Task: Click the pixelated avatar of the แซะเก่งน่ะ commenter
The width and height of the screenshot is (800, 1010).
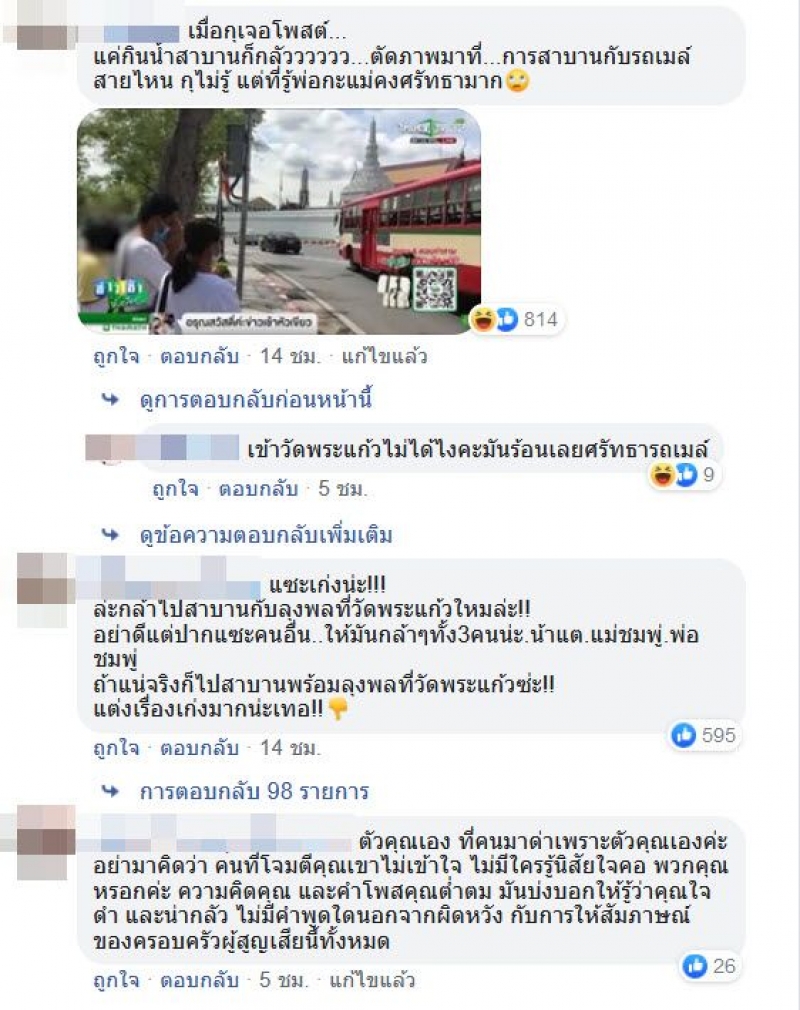Action: [42, 589]
